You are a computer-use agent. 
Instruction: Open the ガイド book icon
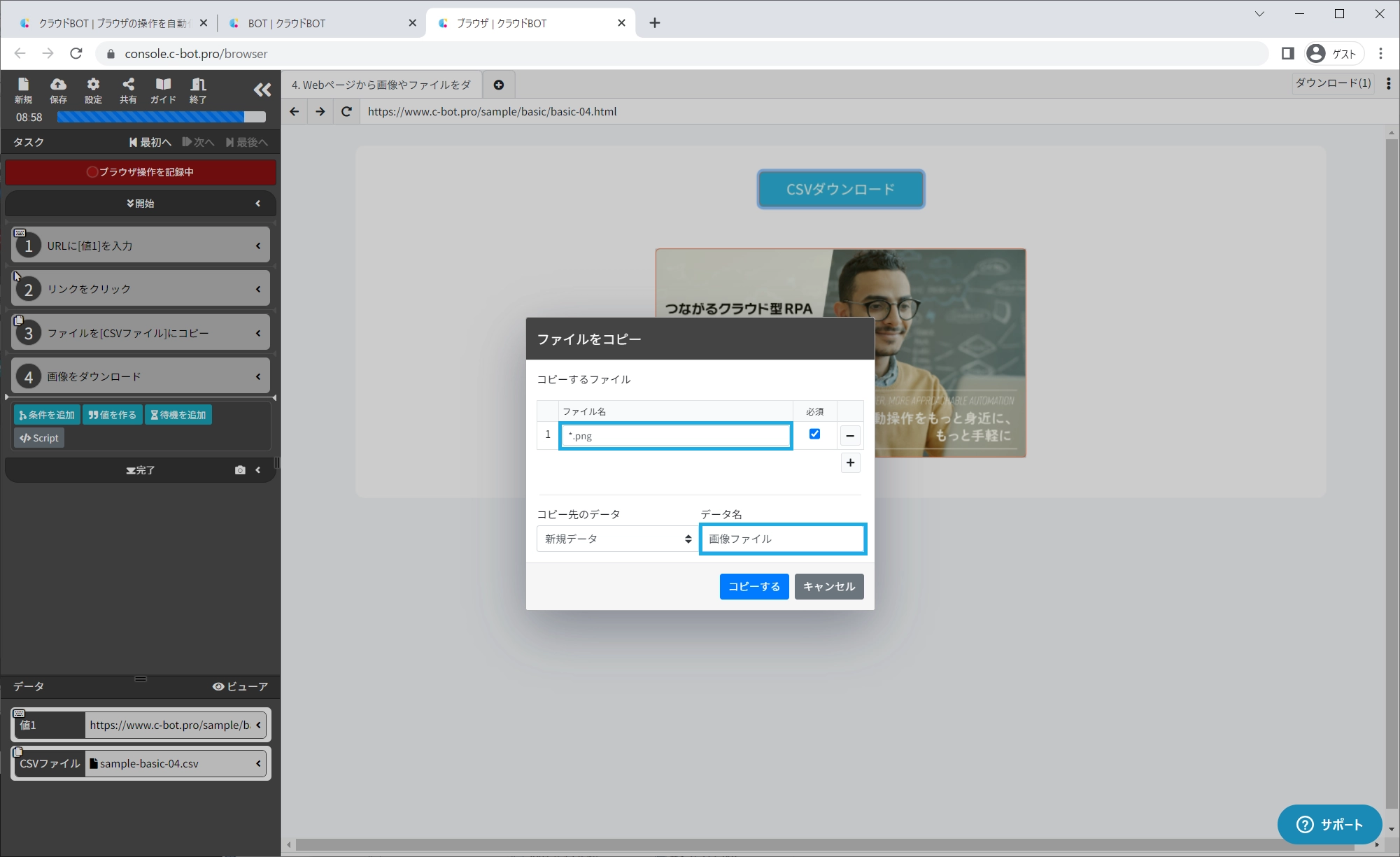163,90
